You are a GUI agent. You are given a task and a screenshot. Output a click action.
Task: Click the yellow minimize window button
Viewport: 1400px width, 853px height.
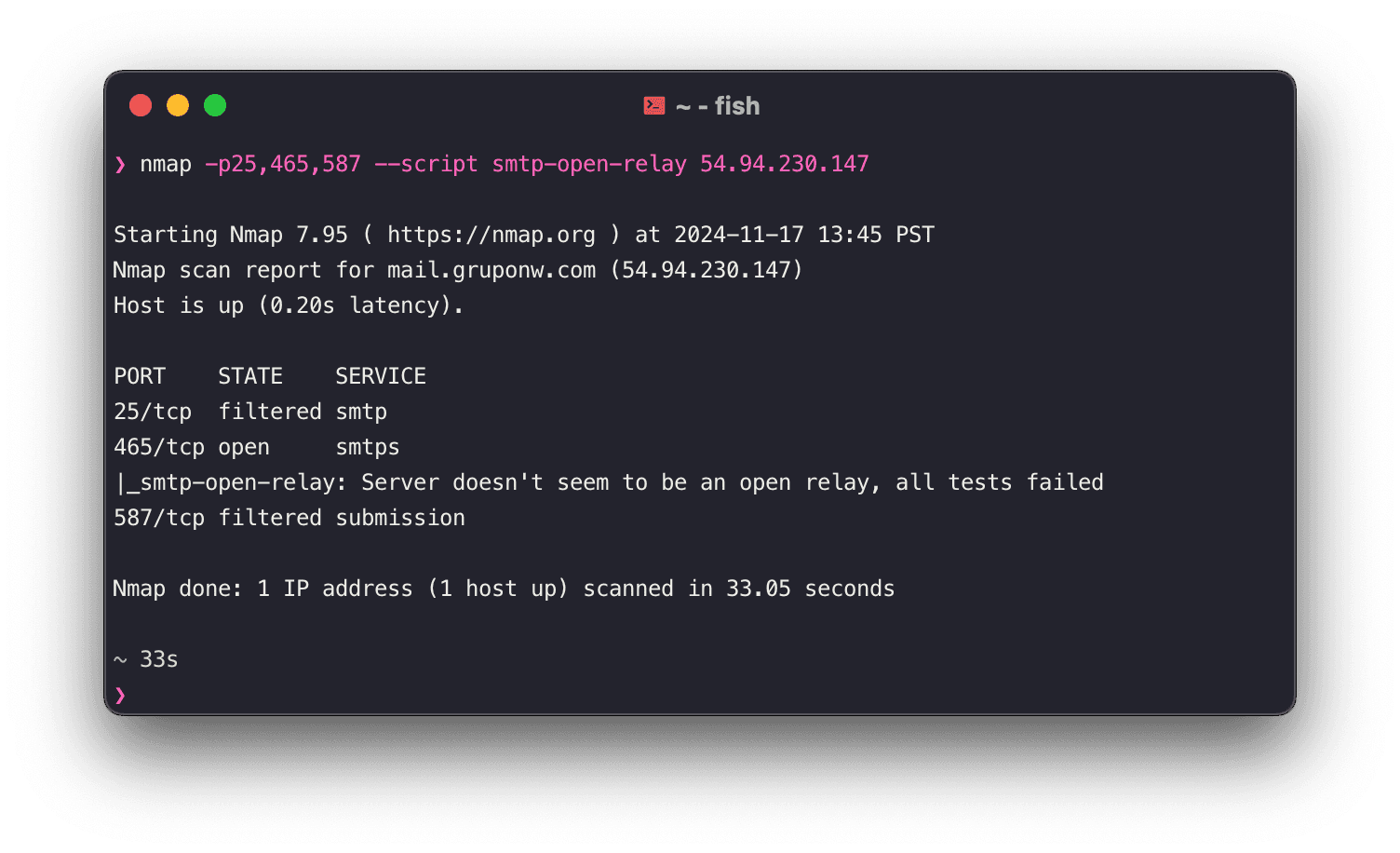pyautogui.click(x=178, y=105)
